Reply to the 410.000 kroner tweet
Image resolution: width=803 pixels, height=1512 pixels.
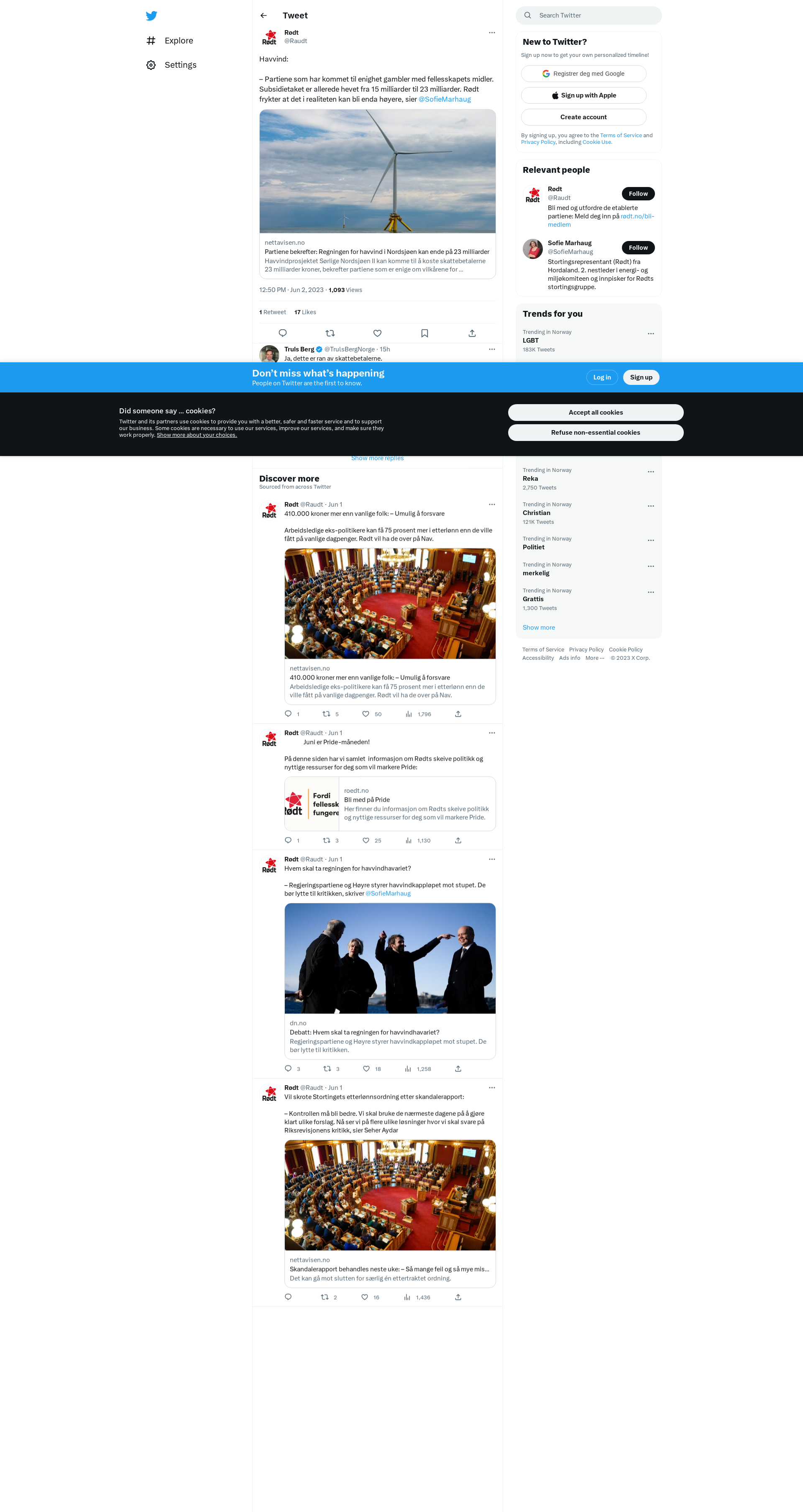[288, 714]
